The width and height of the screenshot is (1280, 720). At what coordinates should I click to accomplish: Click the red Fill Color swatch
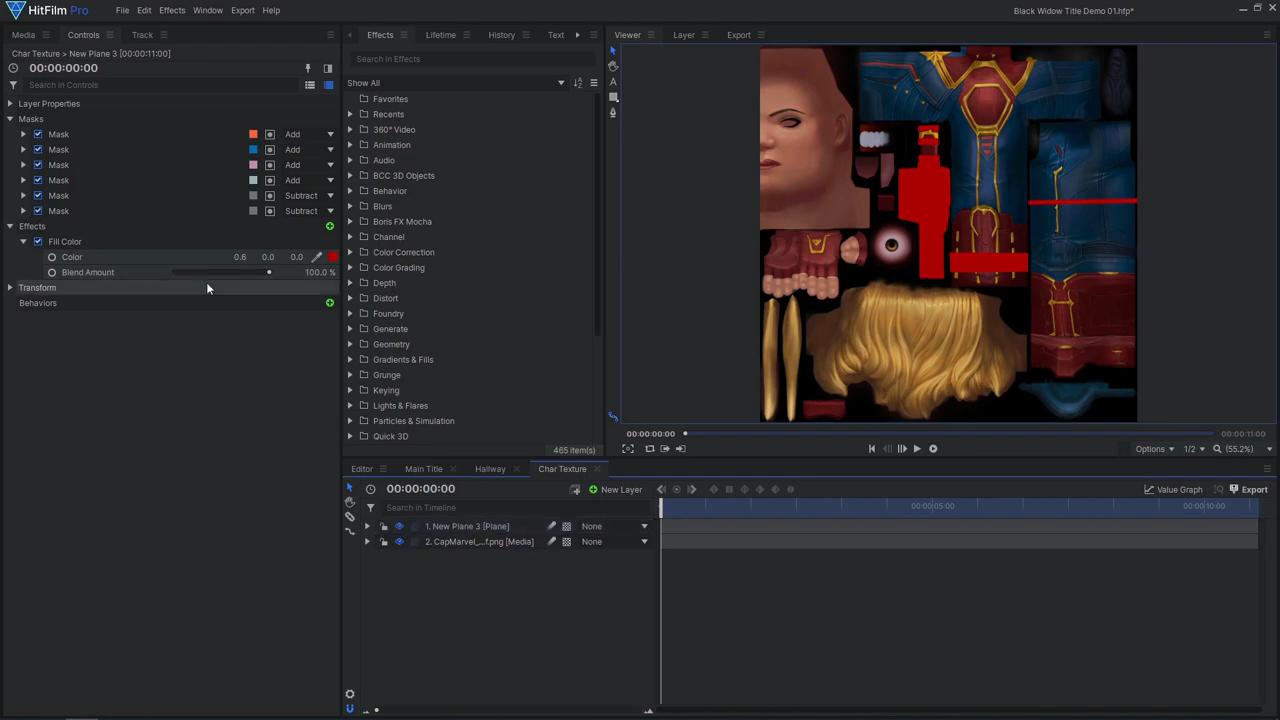333,257
